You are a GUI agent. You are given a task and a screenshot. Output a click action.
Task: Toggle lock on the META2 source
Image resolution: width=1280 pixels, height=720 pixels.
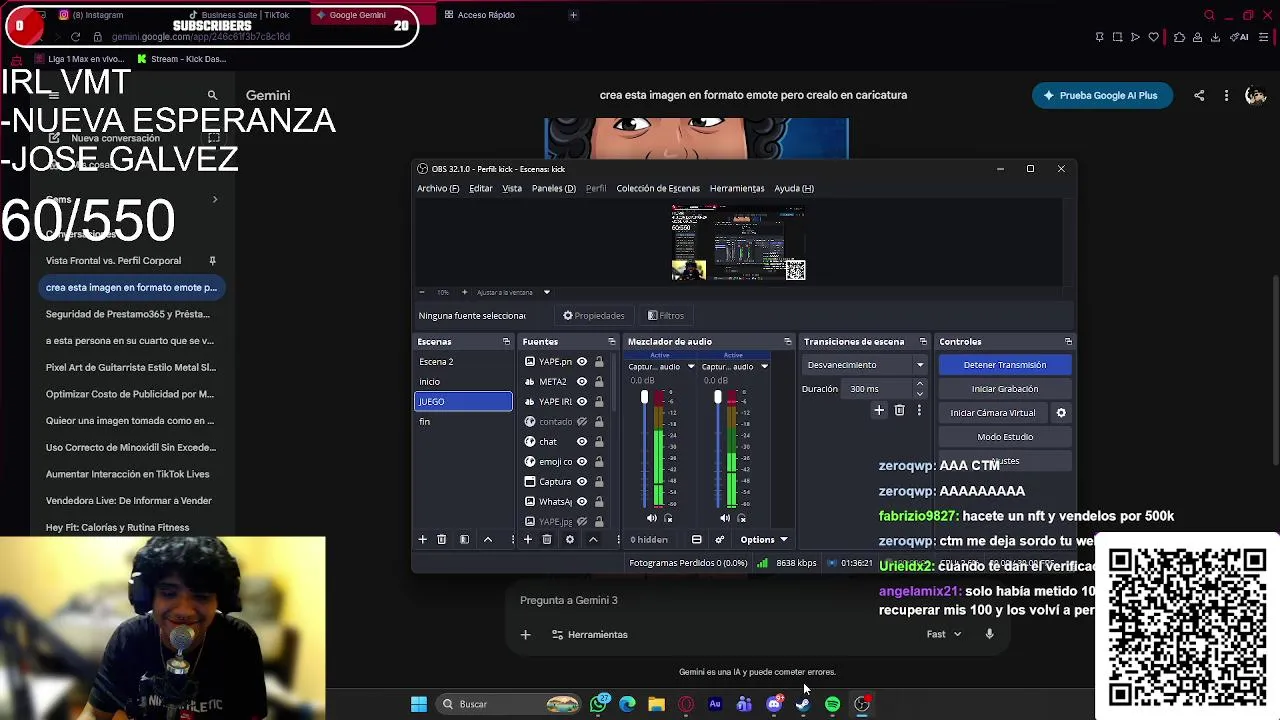point(599,382)
